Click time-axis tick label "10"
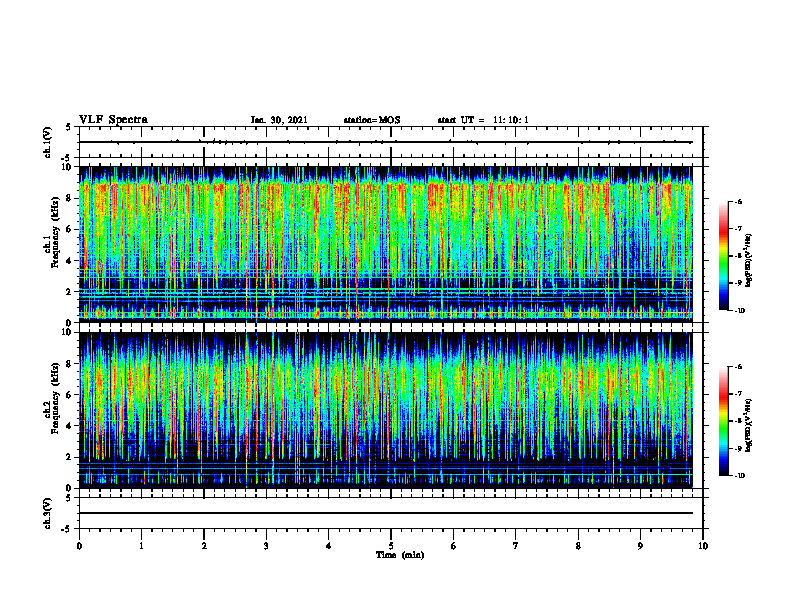This screenshot has width=792, height=612. 703,546
